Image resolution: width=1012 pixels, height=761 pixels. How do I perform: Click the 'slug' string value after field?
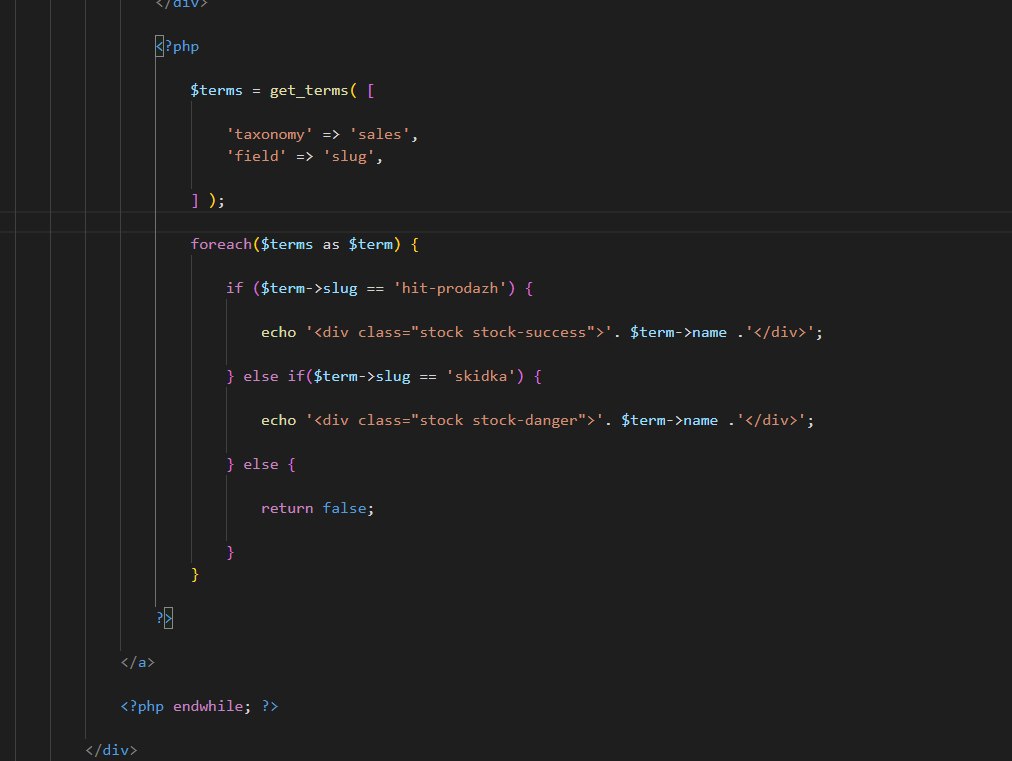[x=349, y=156]
